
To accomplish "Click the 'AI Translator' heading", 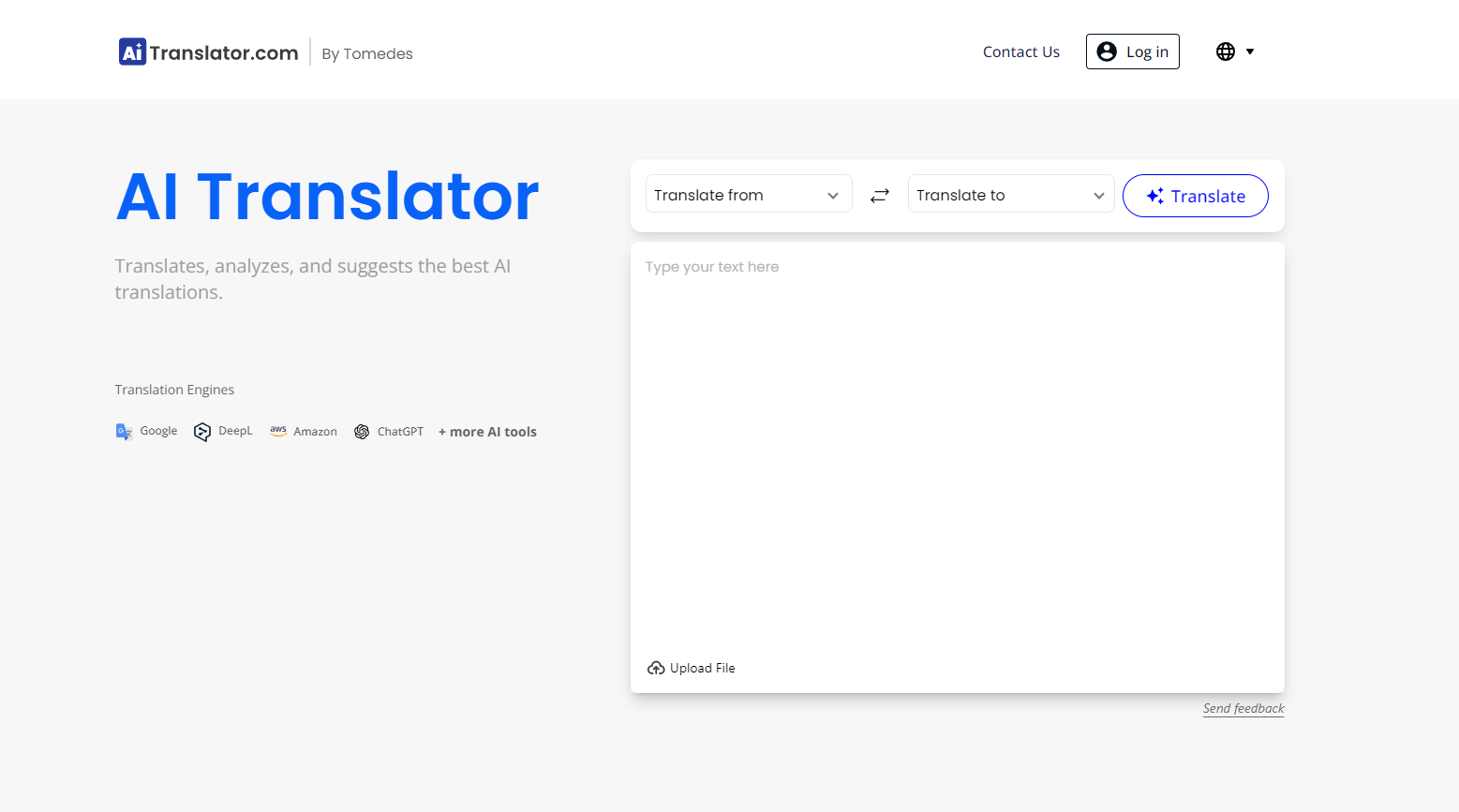I will pyautogui.click(x=327, y=197).
